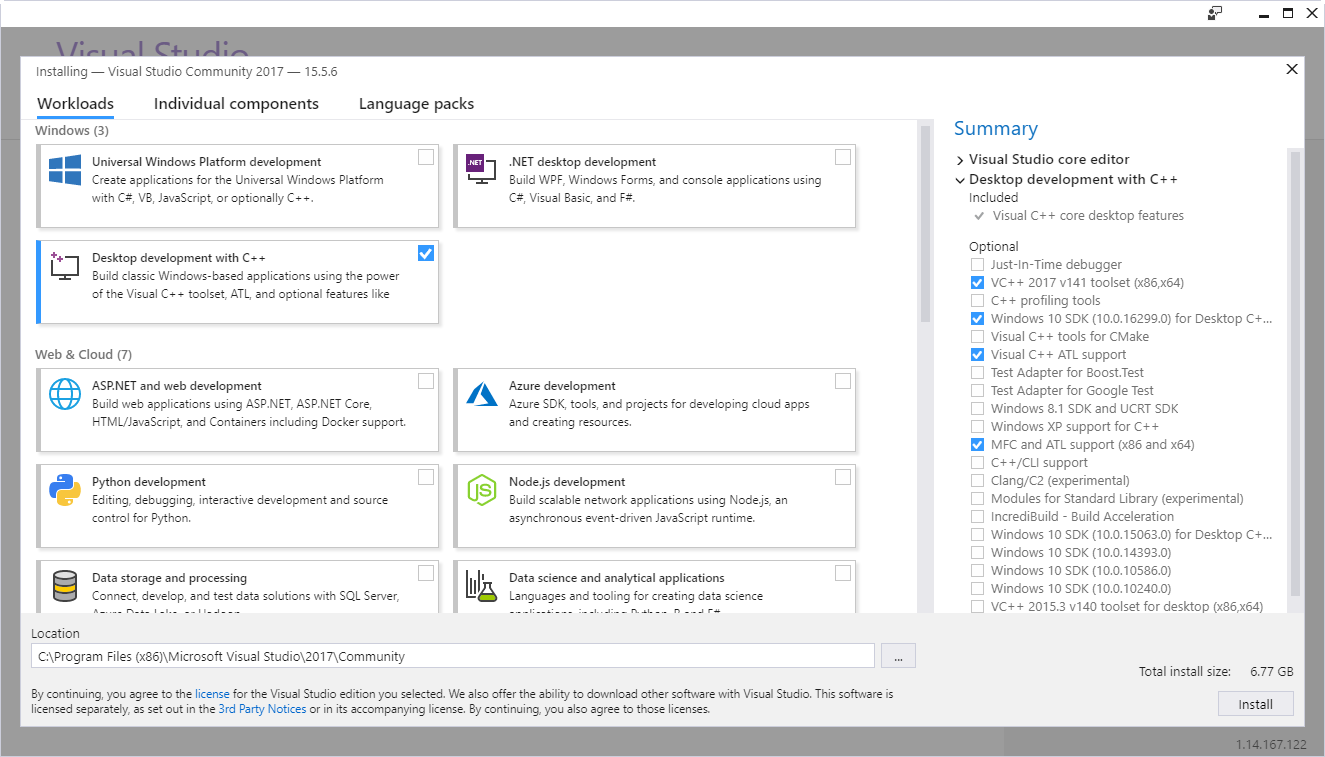Enable Windows 10 SDK (10.0.15063.0) option
Image resolution: width=1325 pixels, height=757 pixels.
pos(977,535)
